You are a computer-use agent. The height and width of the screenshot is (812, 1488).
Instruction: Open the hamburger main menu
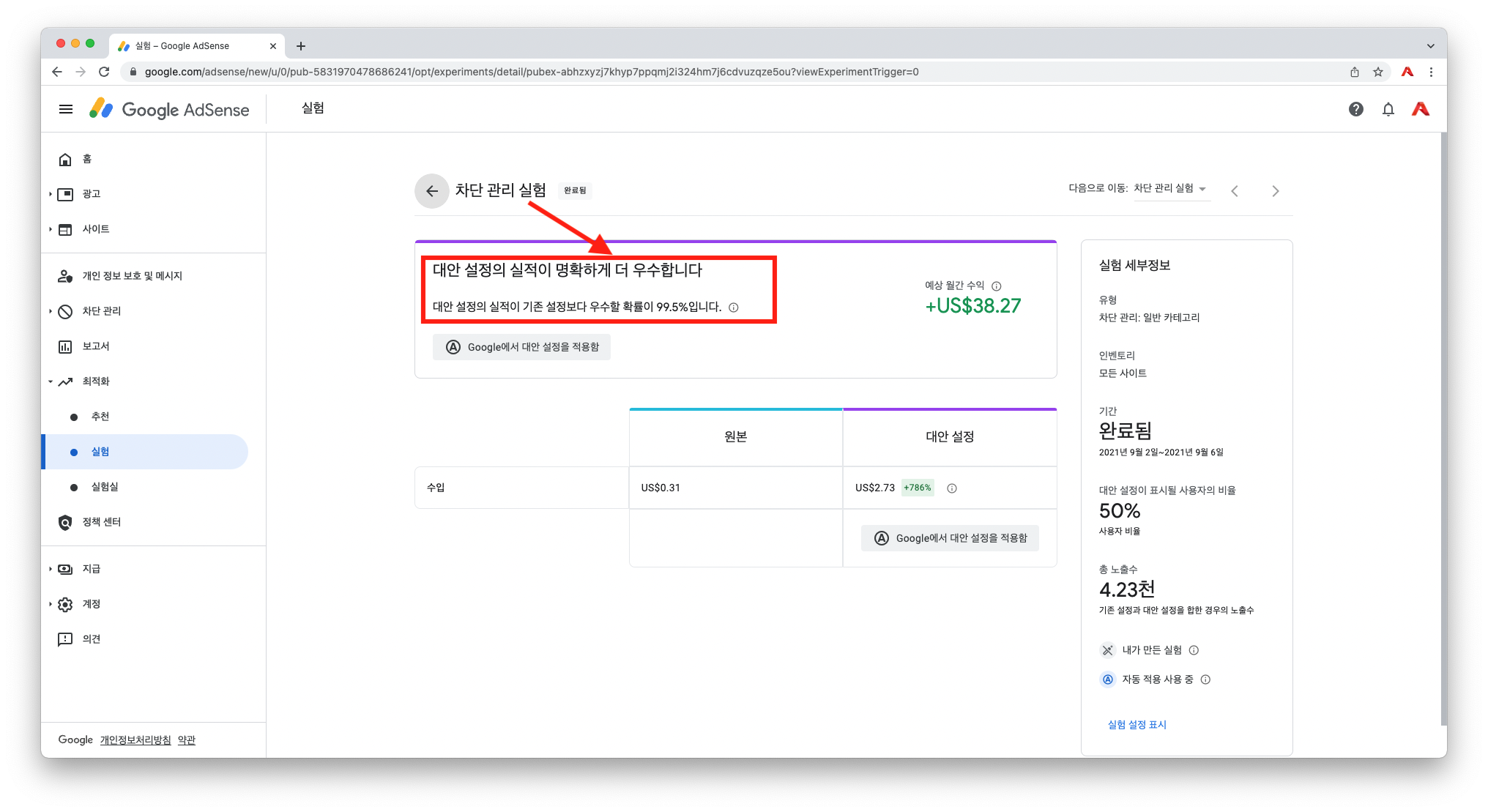tap(66, 109)
